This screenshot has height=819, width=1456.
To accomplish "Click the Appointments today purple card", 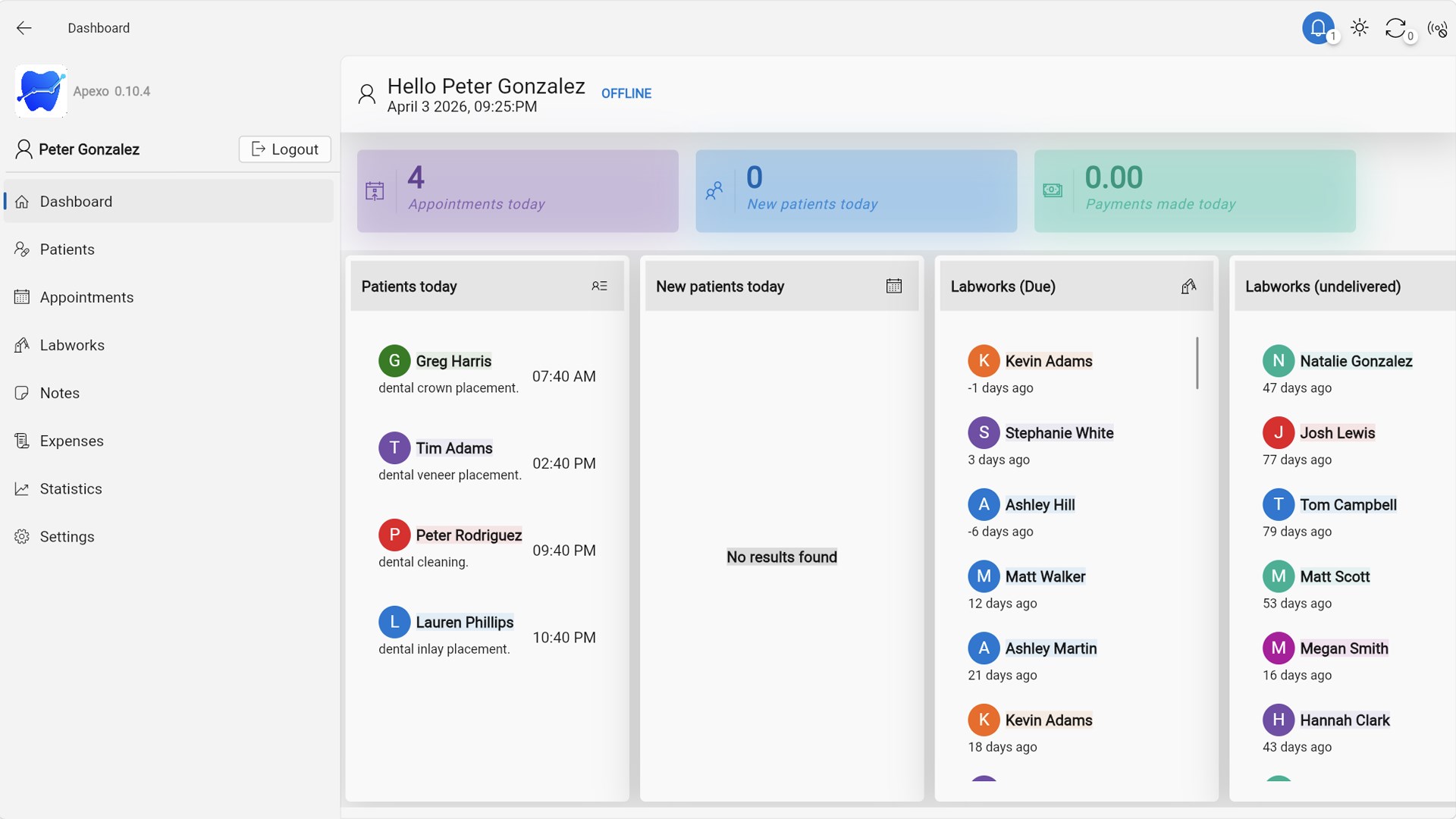I will click(517, 191).
